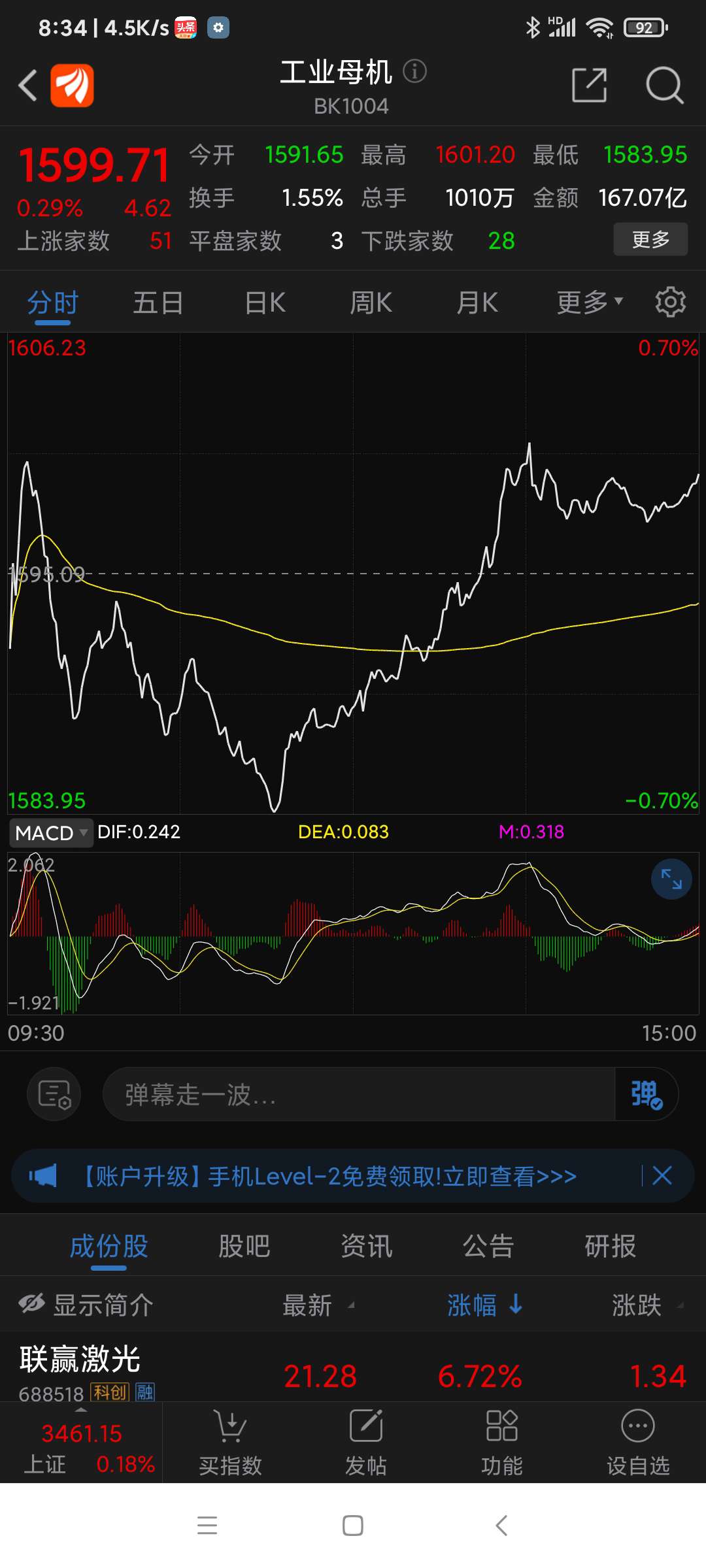
Task: Tap the 167.07亿 金额 value
Action: [x=643, y=197]
